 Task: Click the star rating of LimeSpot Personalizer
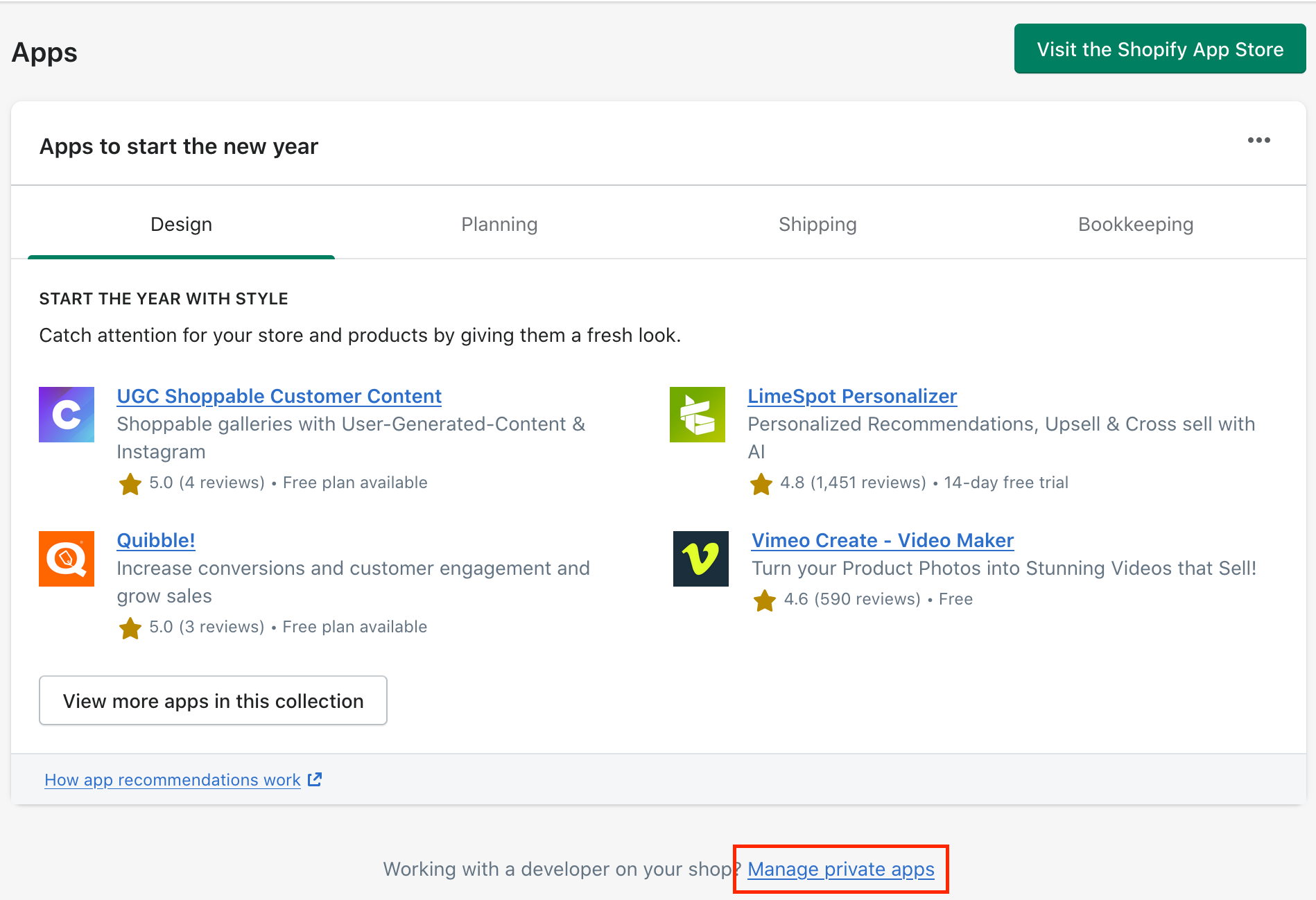(761, 483)
